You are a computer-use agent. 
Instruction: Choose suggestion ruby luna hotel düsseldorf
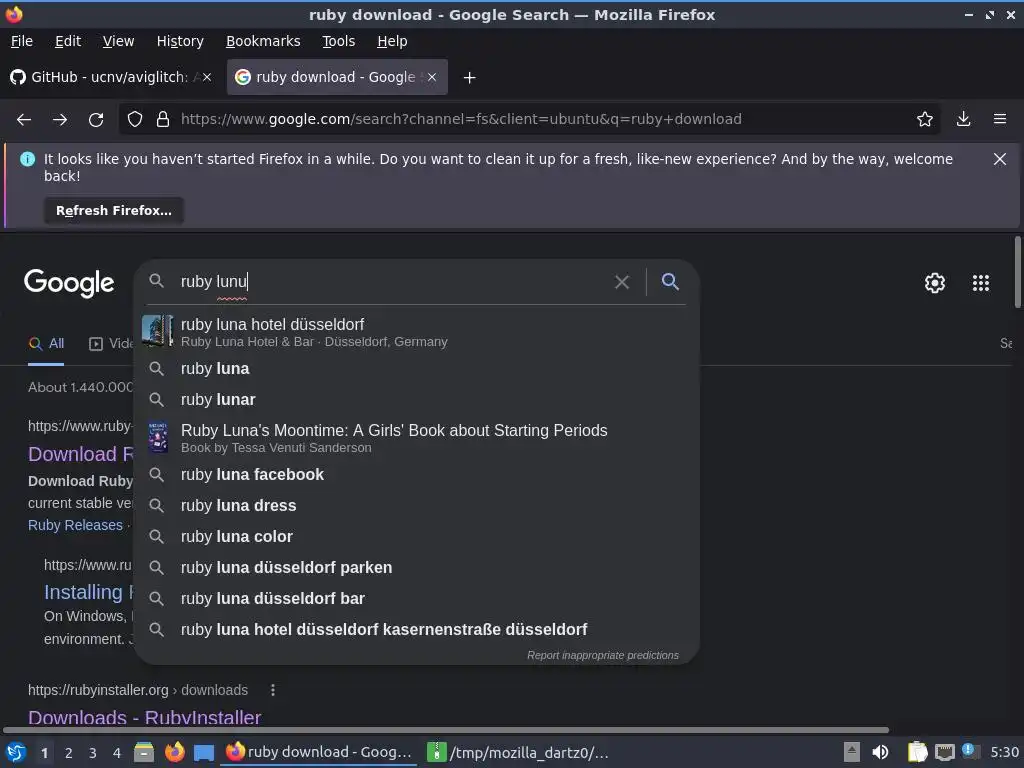tap(417, 332)
